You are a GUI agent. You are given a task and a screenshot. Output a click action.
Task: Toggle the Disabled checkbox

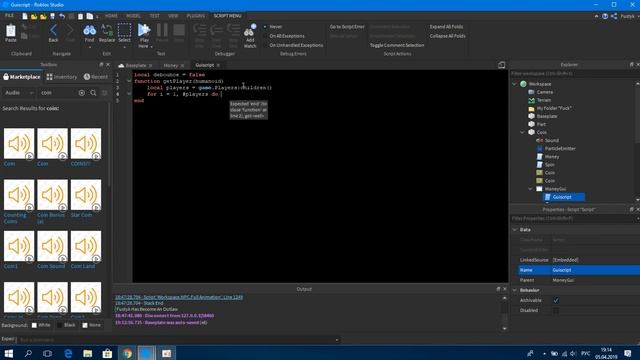556,310
